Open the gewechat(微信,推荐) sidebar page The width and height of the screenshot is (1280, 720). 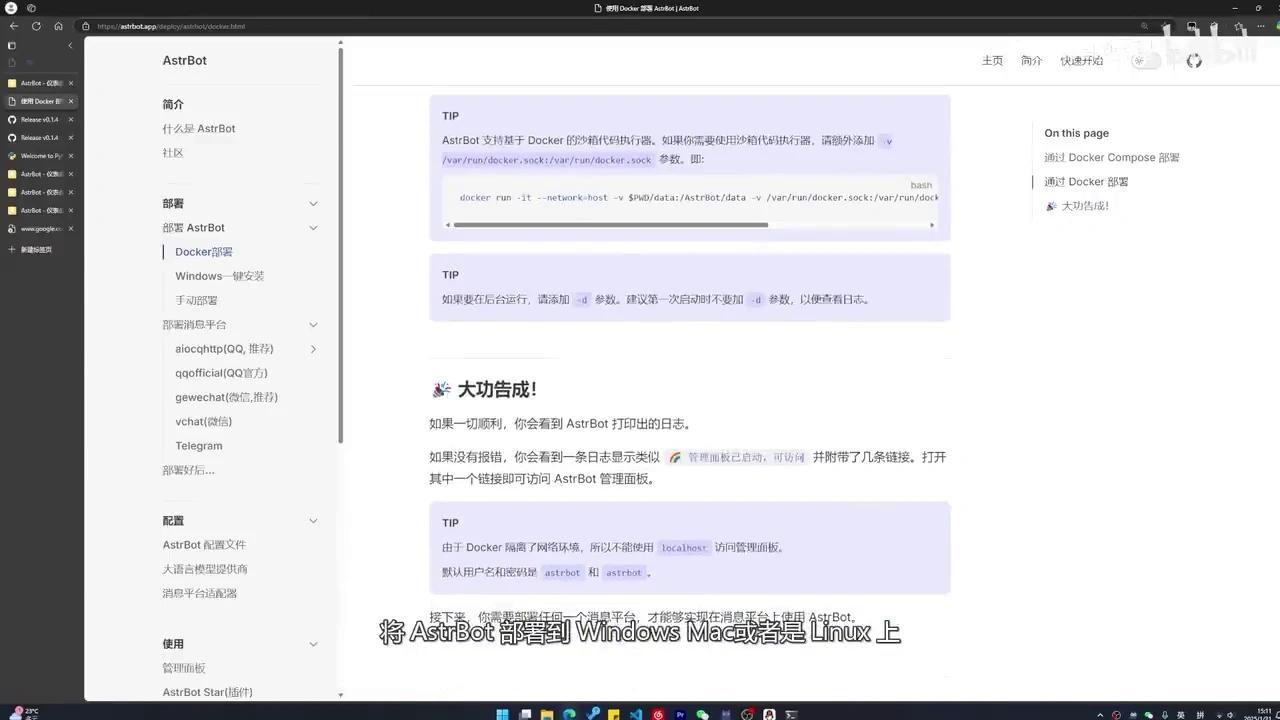[x=226, y=397]
